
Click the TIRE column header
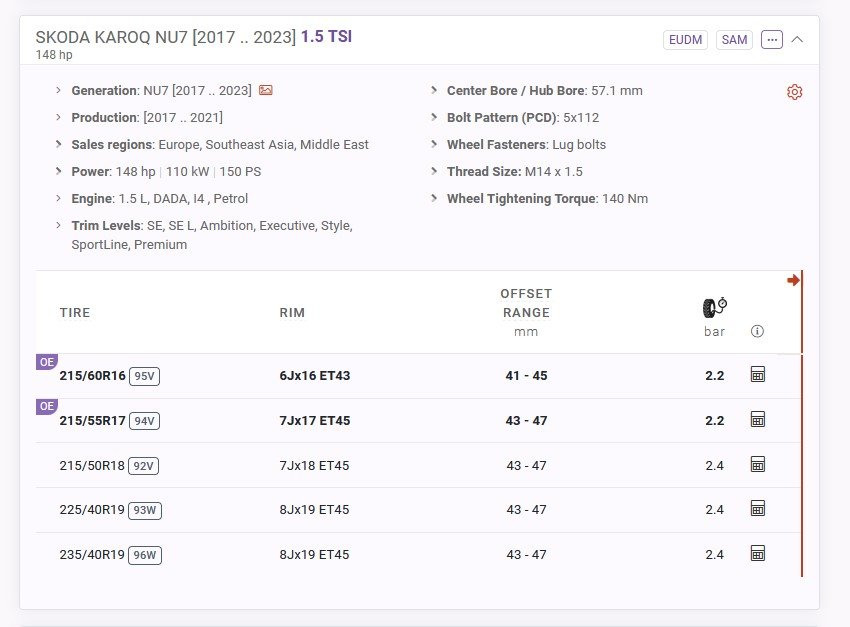point(75,313)
